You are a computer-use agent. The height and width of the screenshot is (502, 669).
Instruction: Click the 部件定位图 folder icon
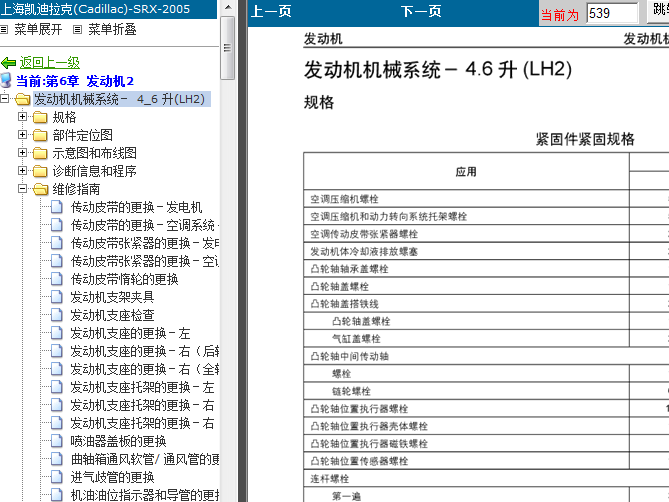click(x=40, y=135)
